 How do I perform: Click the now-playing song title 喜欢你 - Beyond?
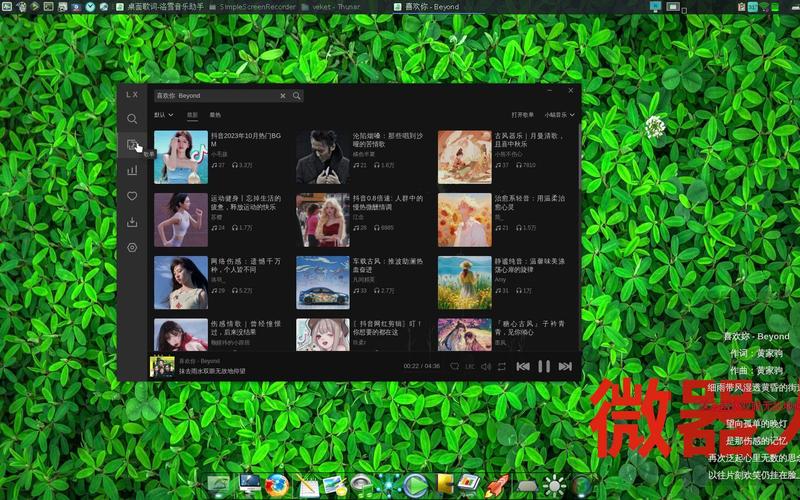click(x=199, y=361)
